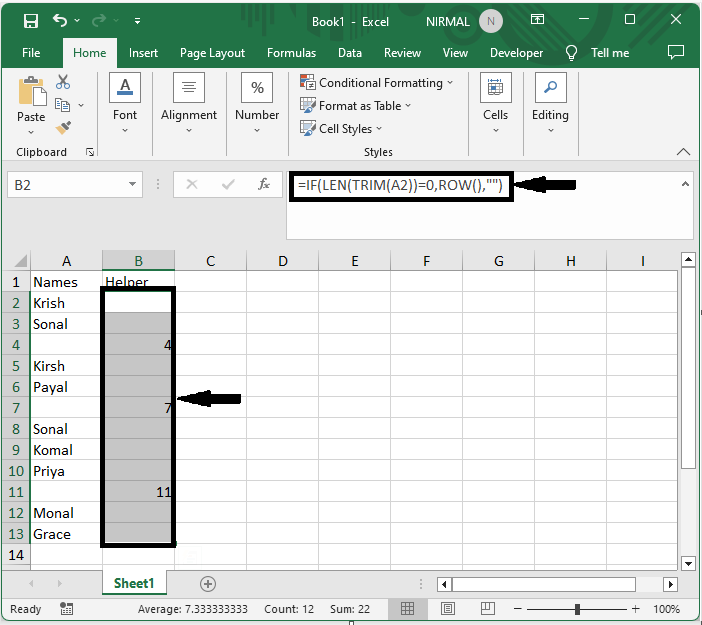The height and width of the screenshot is (625, 702).
Task: Switch to Page Layout view button
Action: [x=447, y=608]
